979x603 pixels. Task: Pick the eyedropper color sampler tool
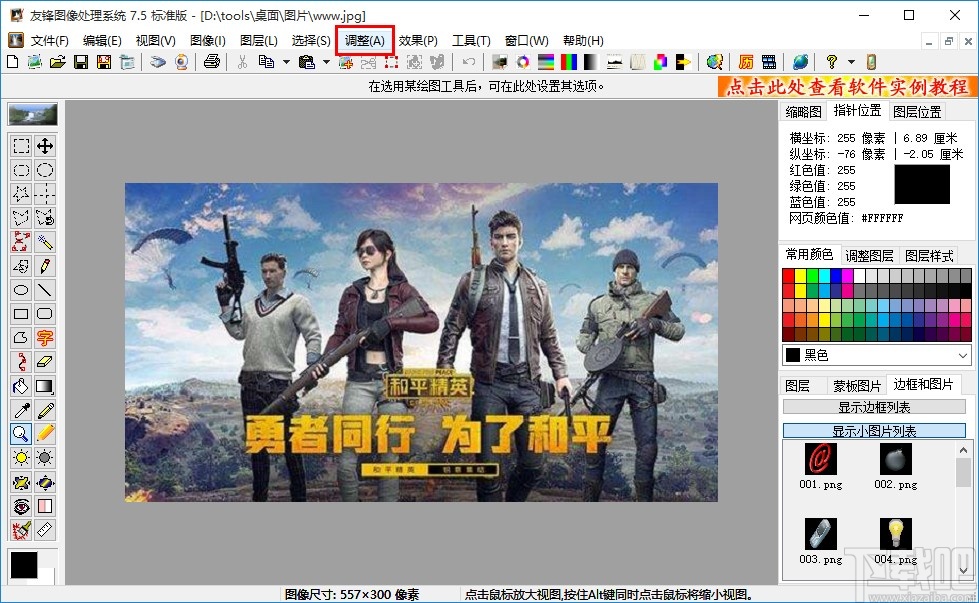click(21, 409)
